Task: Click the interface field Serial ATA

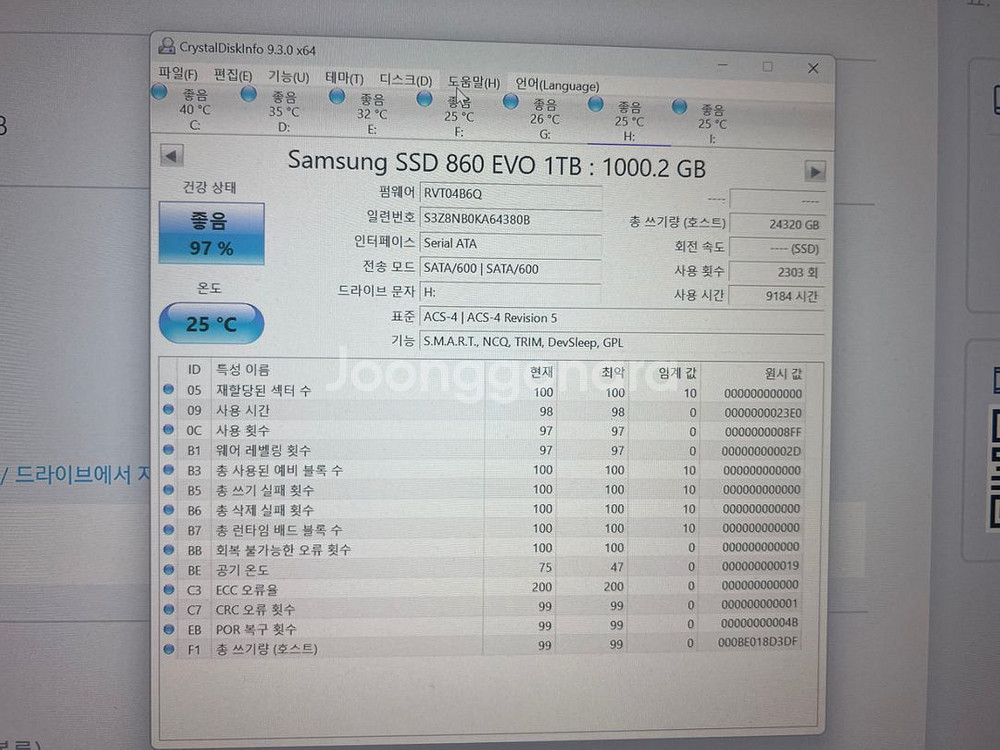Action: 510,244
